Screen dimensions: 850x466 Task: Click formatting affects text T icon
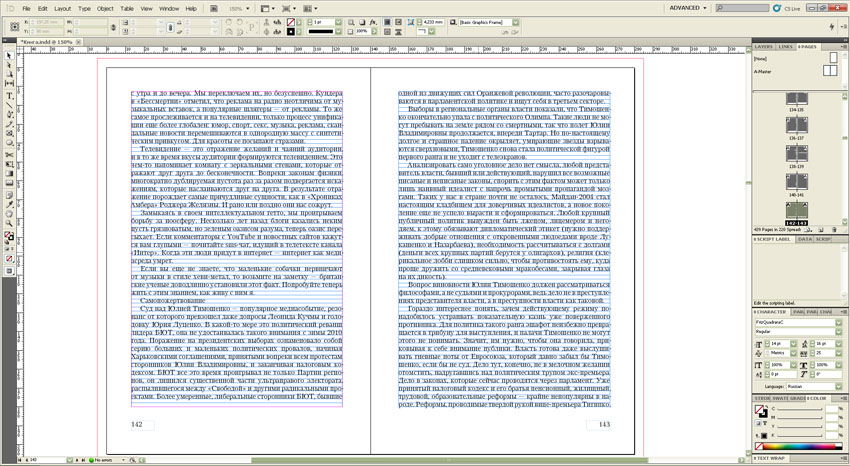(765, 423)
